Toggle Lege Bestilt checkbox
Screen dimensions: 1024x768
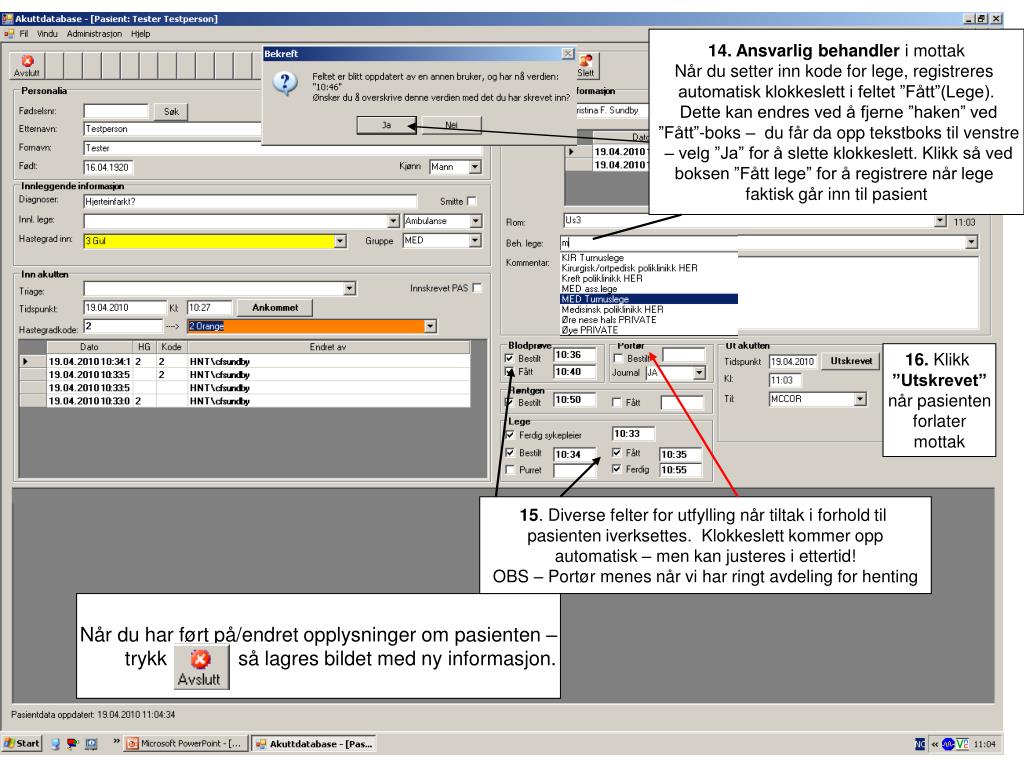510,452
